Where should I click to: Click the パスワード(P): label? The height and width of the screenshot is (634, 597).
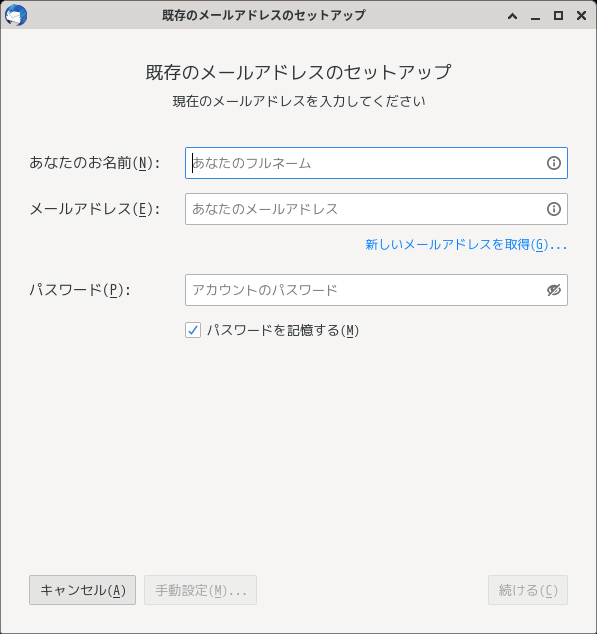80,290
